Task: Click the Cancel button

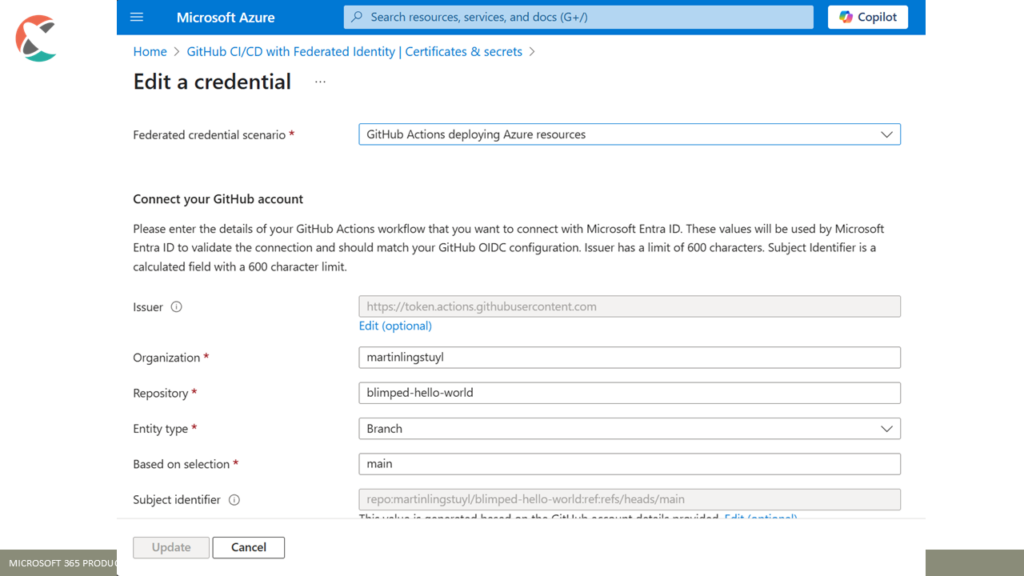Action: click(x=248, y=547)
